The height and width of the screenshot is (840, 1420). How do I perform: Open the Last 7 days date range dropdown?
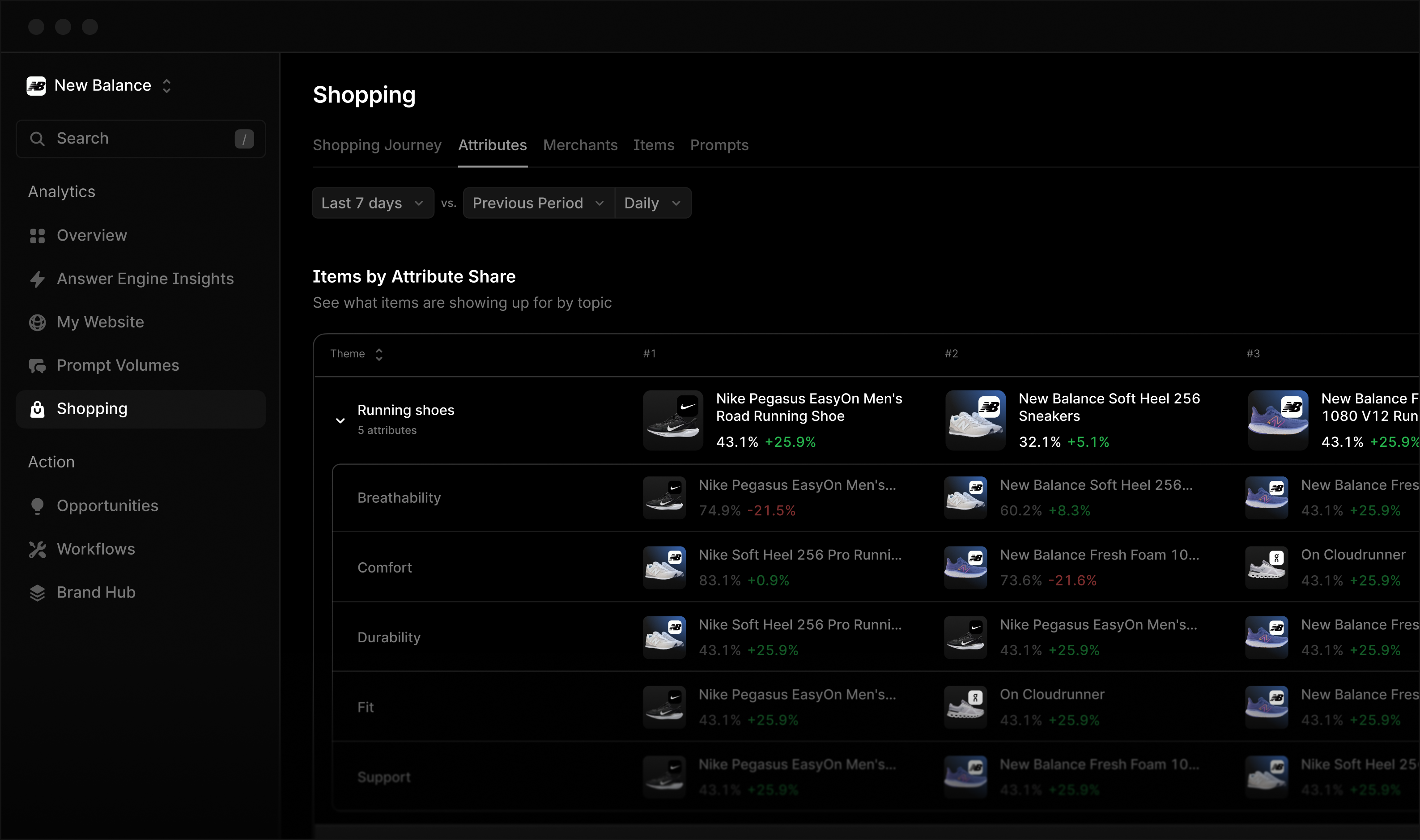(372, 203)
